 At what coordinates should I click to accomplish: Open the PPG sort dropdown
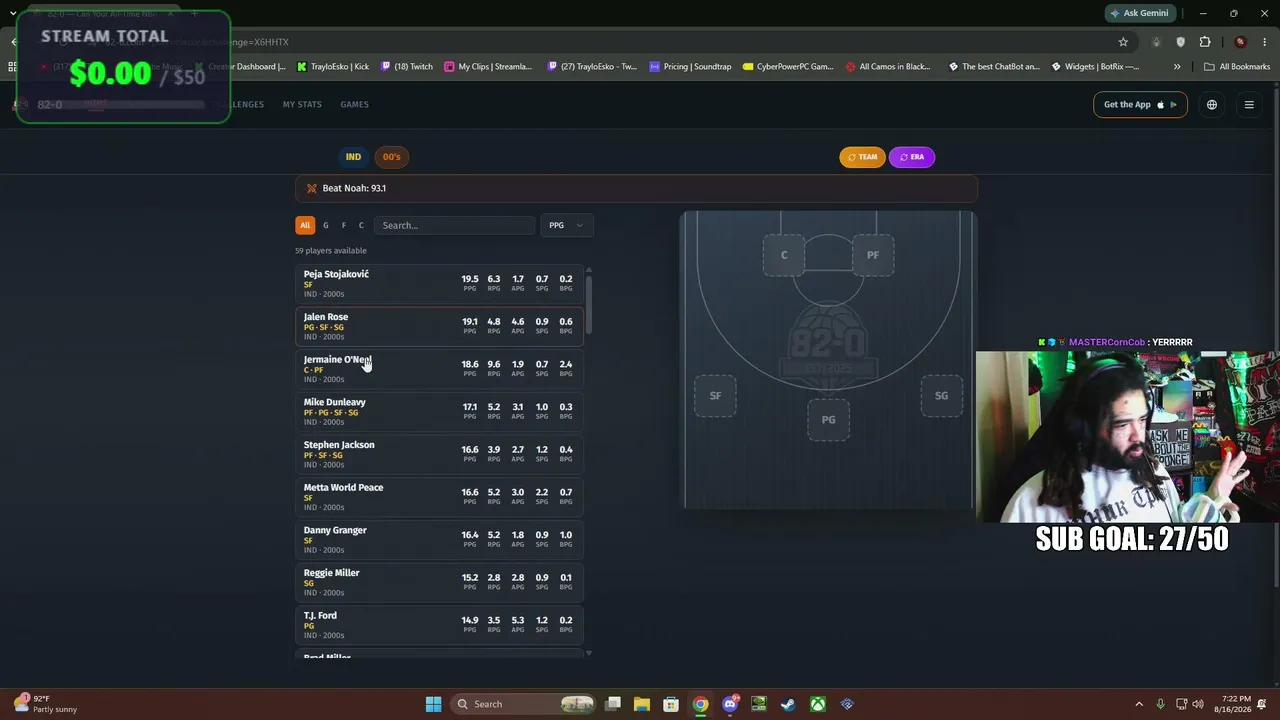pyautogui.click(x=566, y=225)
